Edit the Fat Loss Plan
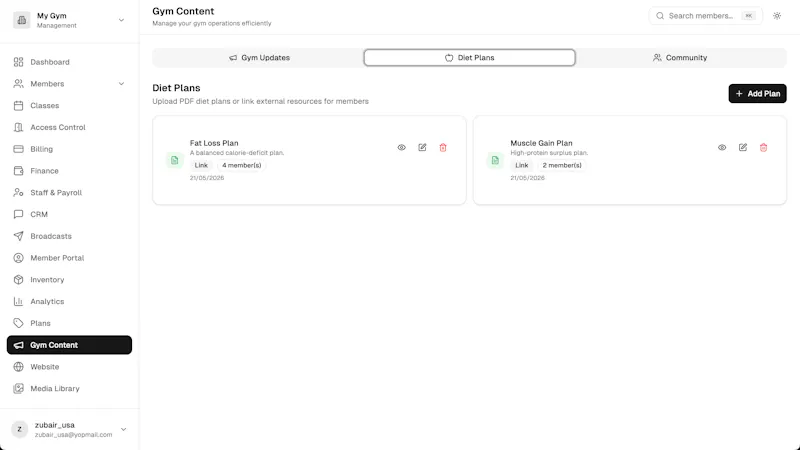This screenshot has height=450, width=800. pos(422,147)
